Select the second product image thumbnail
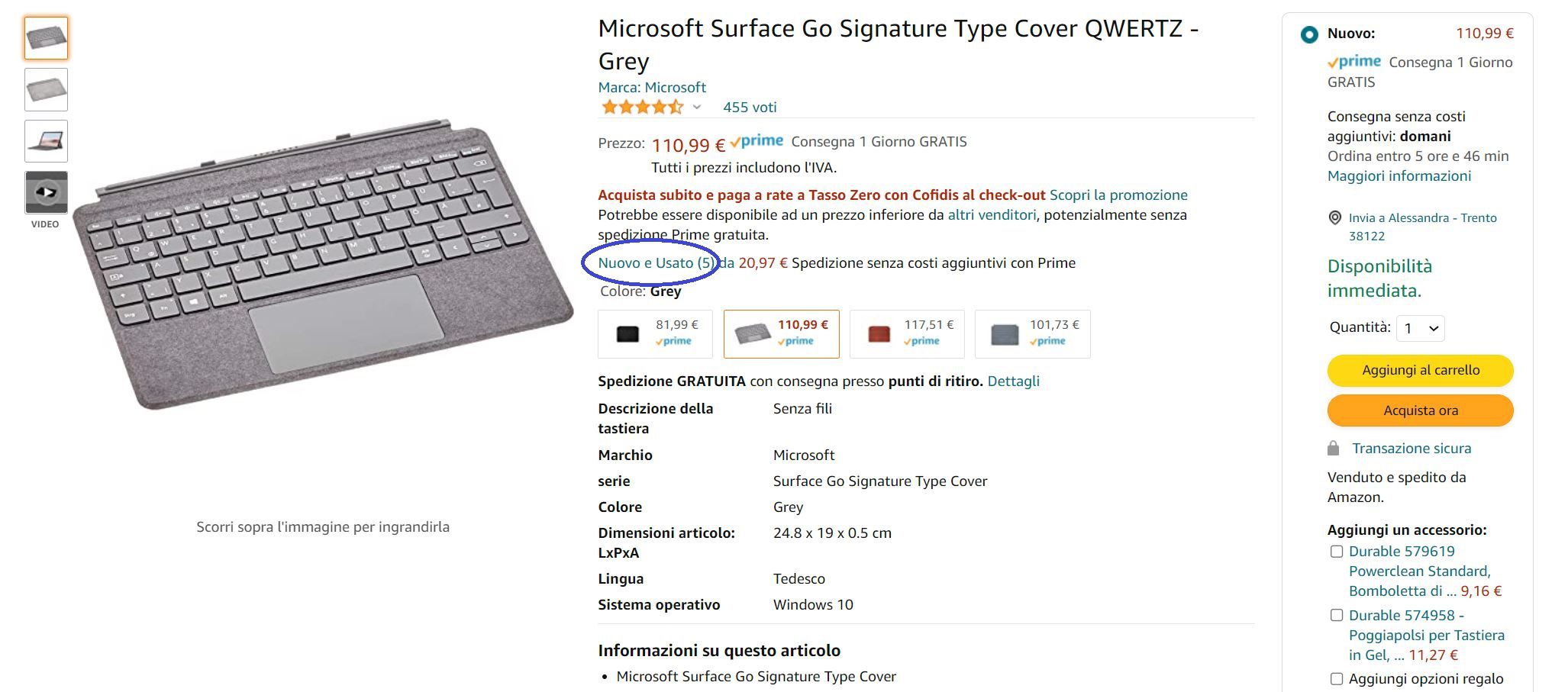Screen dimensions: 1568x692 point(45,89)
